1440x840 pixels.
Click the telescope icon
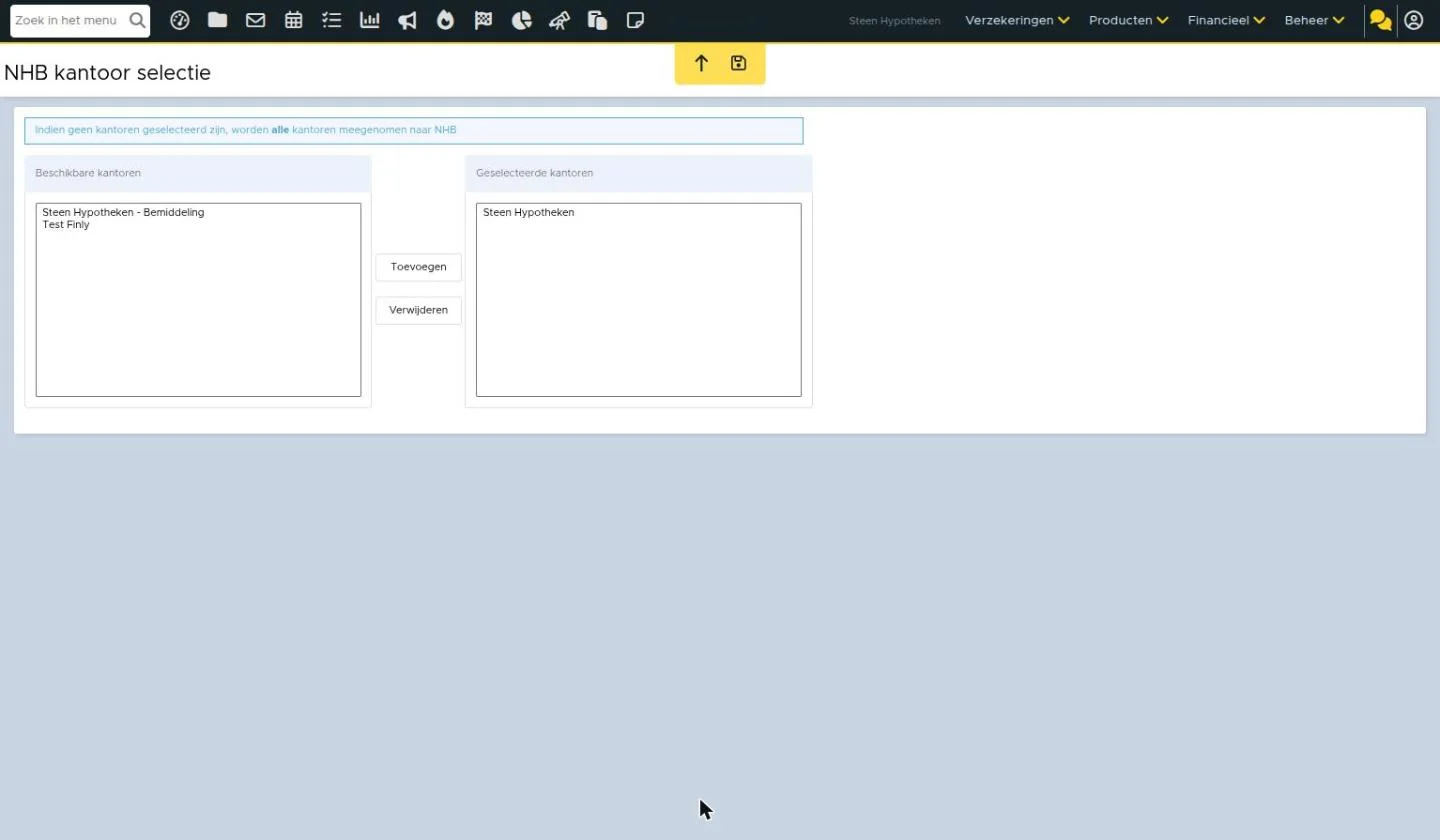(559, 20)
